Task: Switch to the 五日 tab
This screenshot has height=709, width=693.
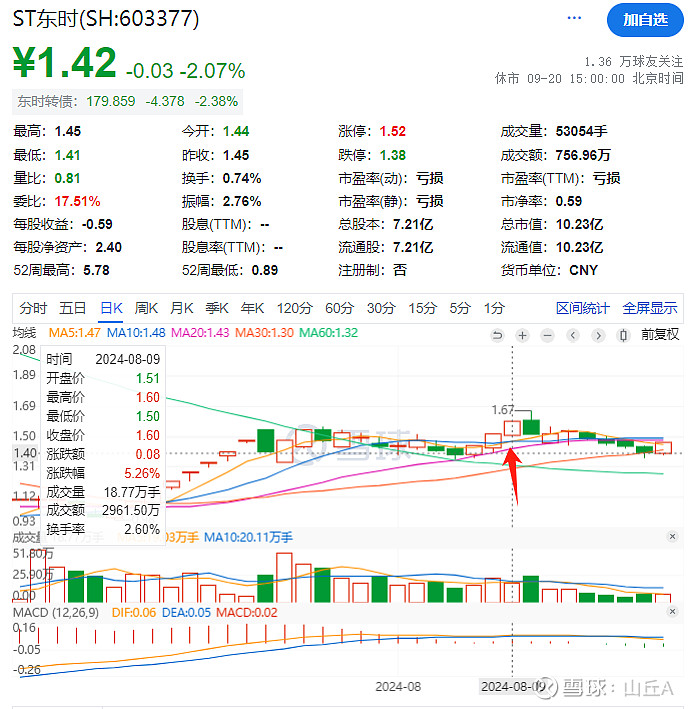Action: pyautogui.click(x=72, y=308)
